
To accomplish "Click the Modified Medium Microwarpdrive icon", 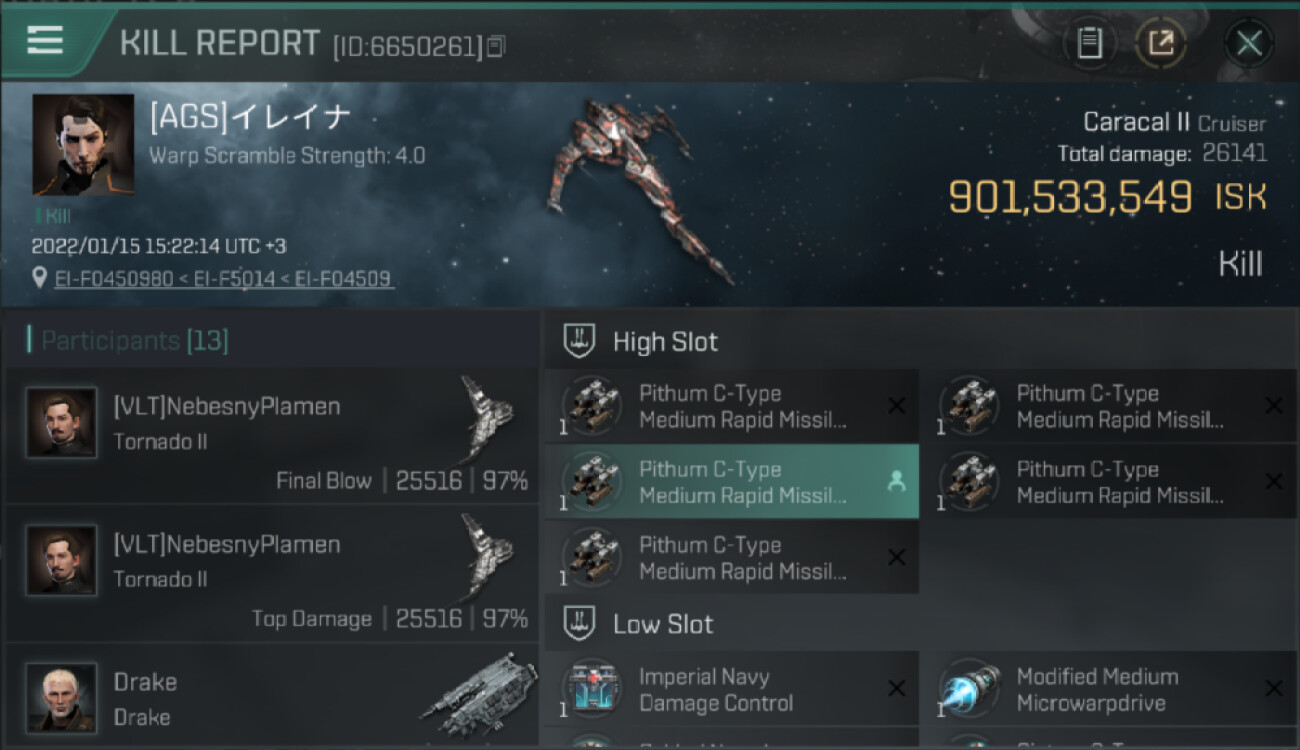I will [969, 689].
